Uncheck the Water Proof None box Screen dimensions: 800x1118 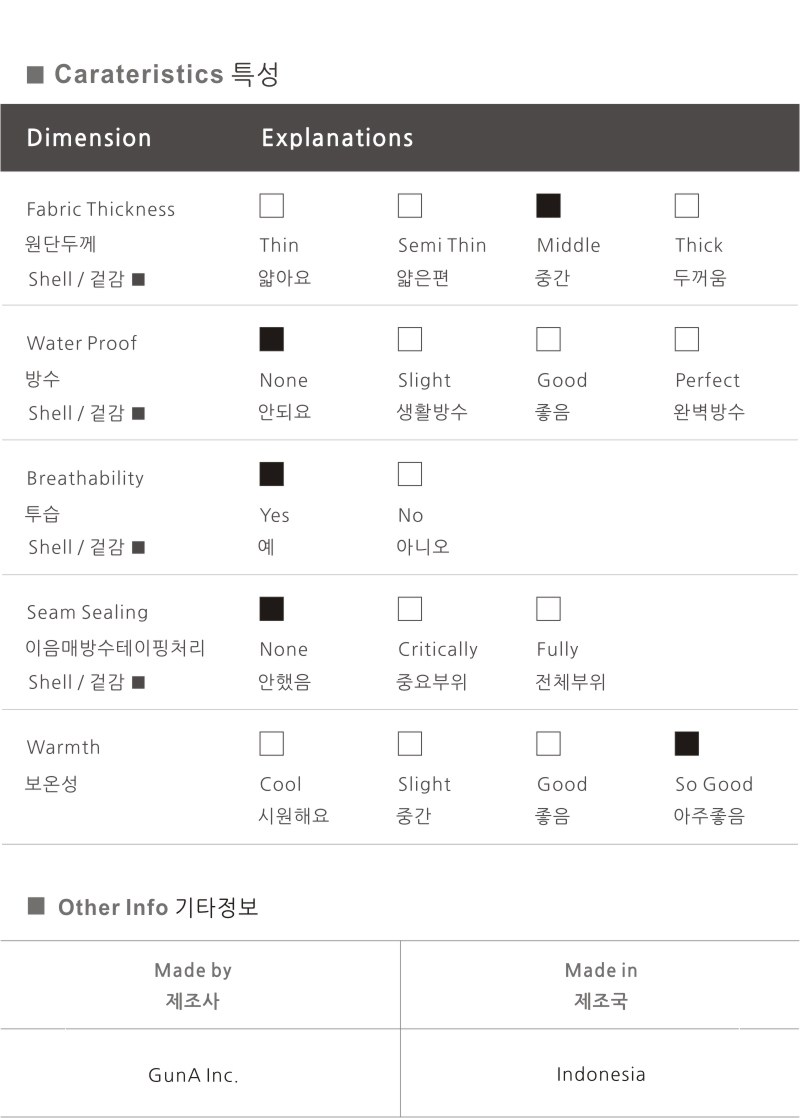tap(271, 340)
